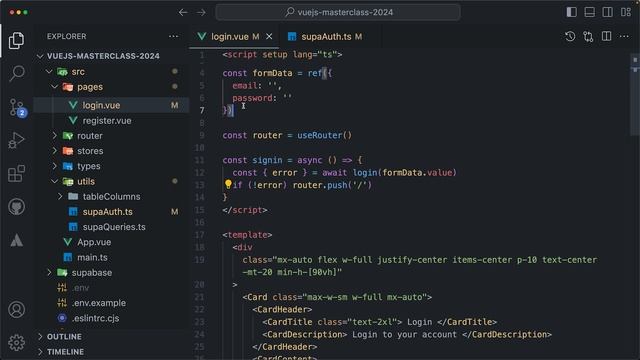Open the file timeline history icon
640x360 pixels.
coord(570,37)
